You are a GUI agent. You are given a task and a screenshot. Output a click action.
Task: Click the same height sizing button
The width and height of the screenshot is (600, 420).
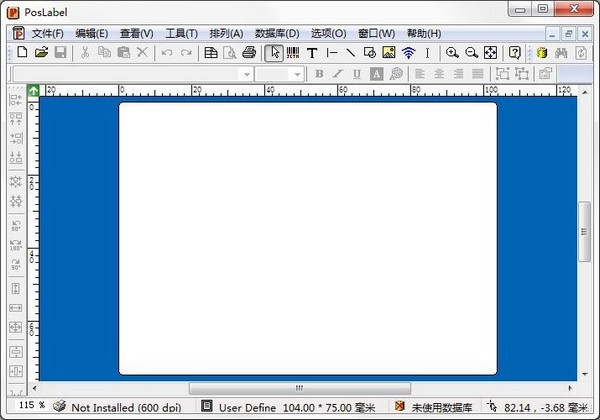(16, 288)
